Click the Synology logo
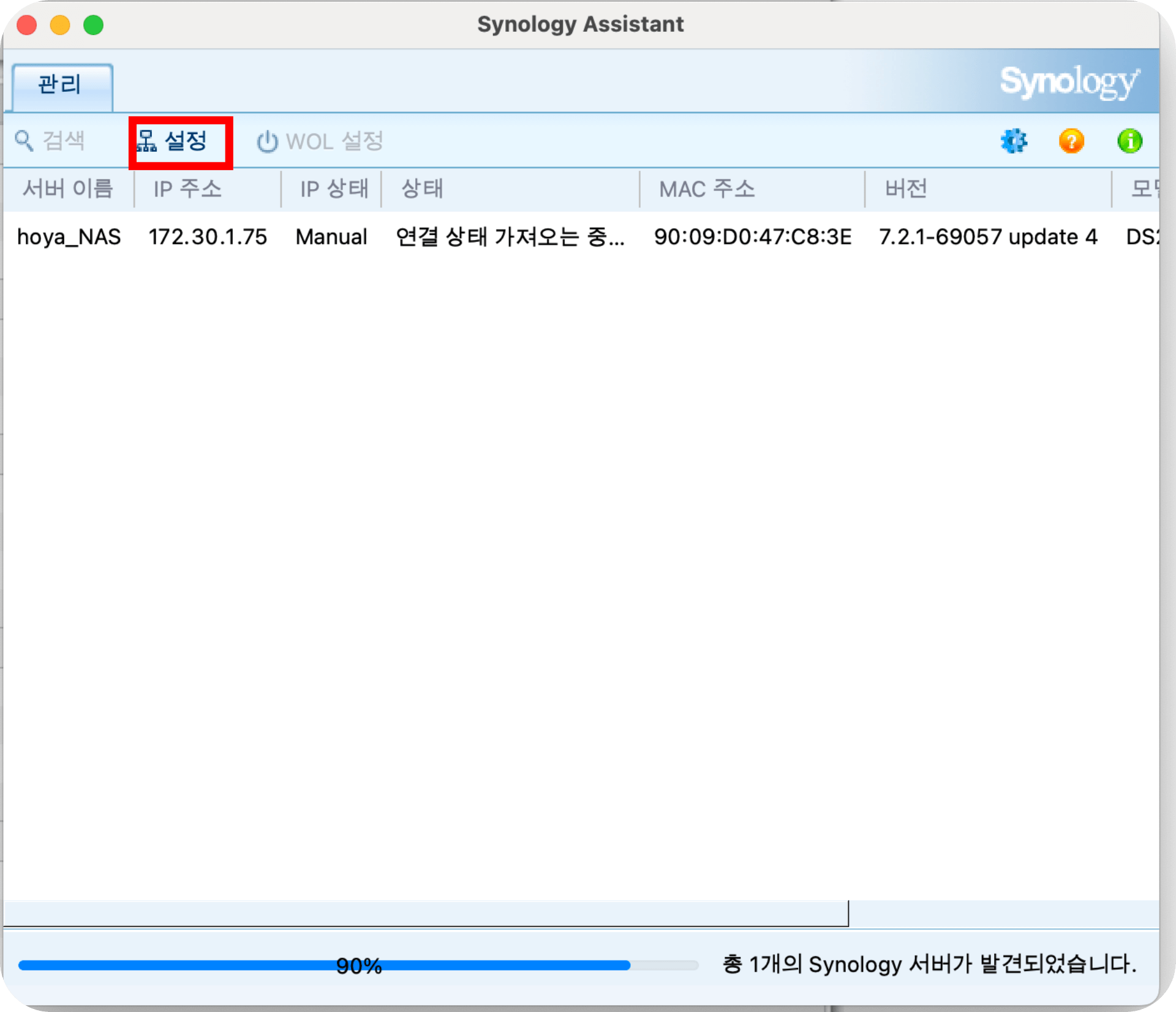Viewport: 1176px width, 1012px height. [1069, 82]
